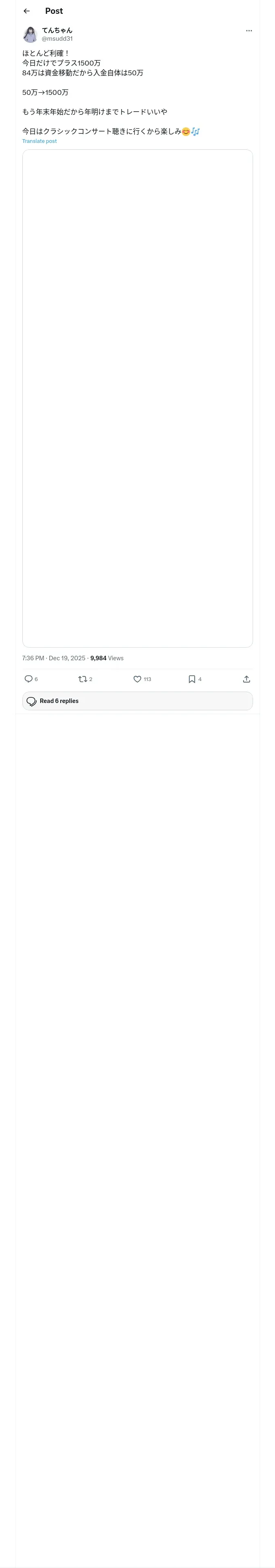Viewport: 275px width, 1568px height.
Task: Click Translate post
Action: pos(39,141)
